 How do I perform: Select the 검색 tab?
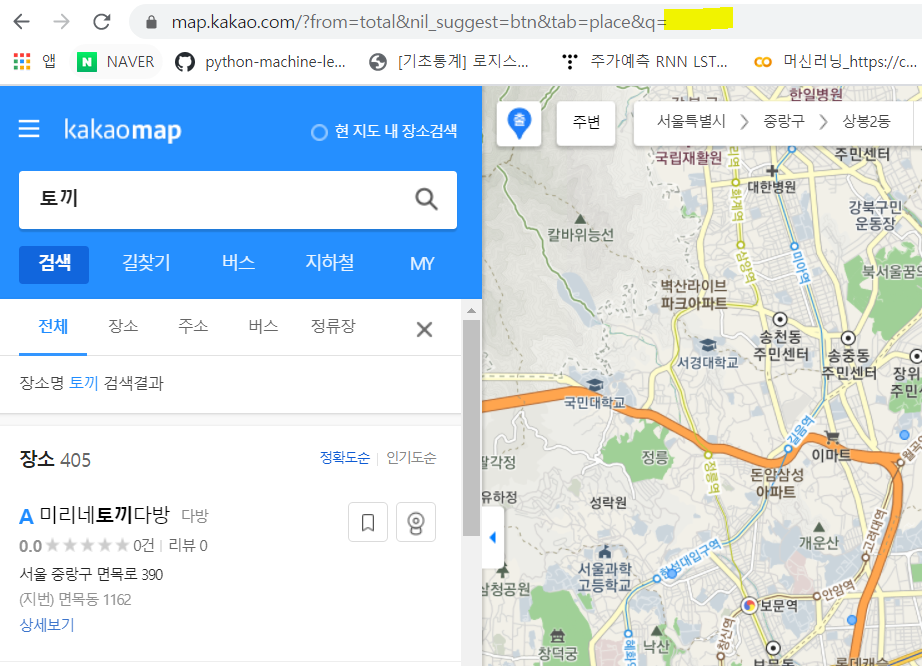pyautogui.click(x=54, y=264)
